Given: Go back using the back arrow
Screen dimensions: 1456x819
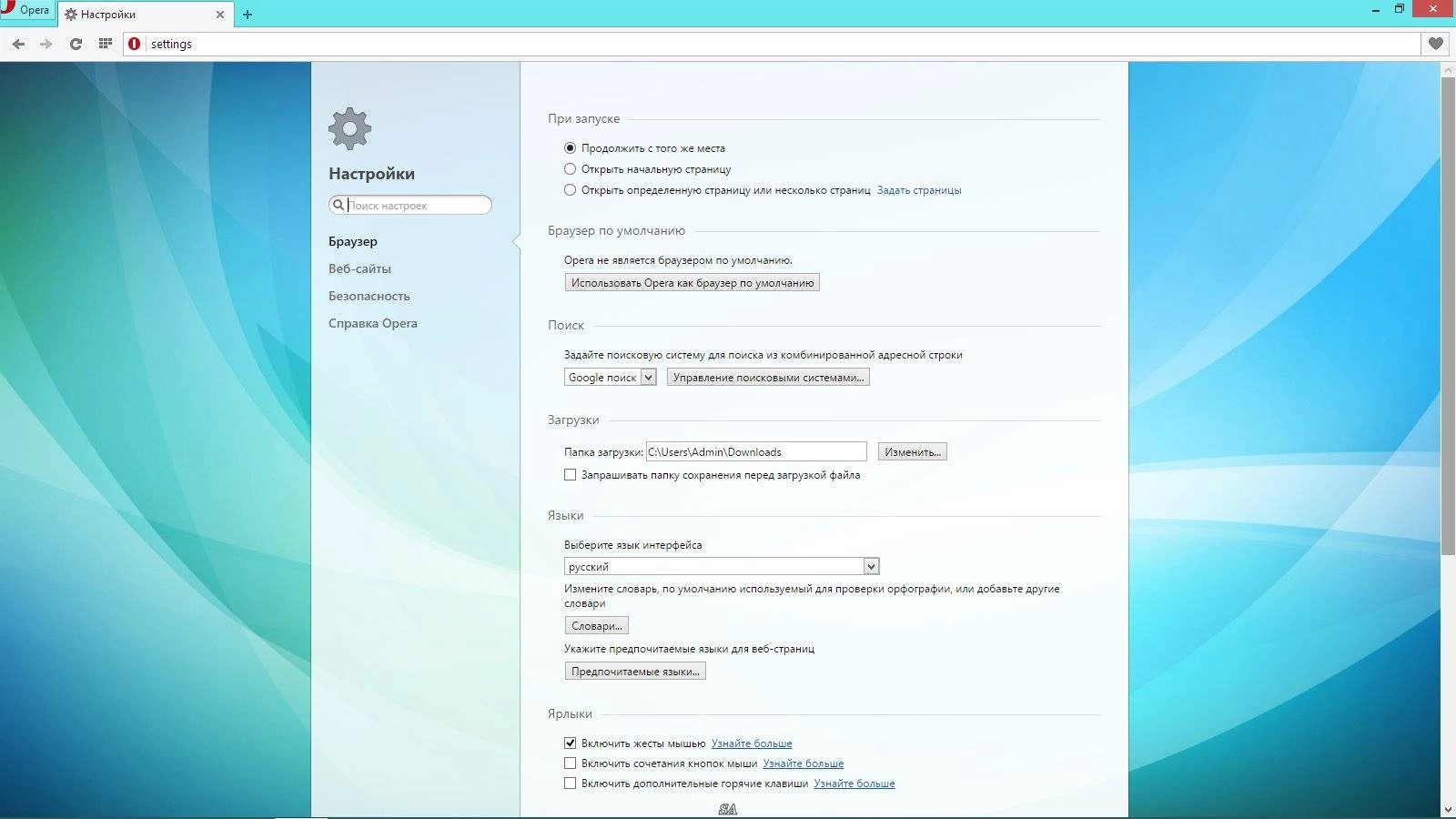Looking at the screenshot, I should [18, 44].
